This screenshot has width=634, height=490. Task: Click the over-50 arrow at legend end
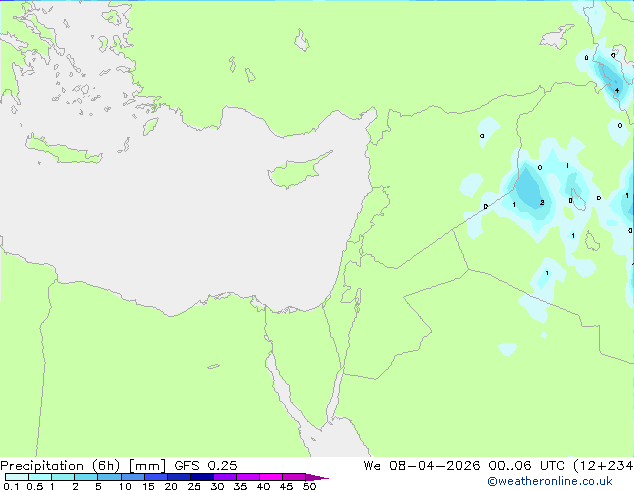pyautogui.click(x=317, y=477)
